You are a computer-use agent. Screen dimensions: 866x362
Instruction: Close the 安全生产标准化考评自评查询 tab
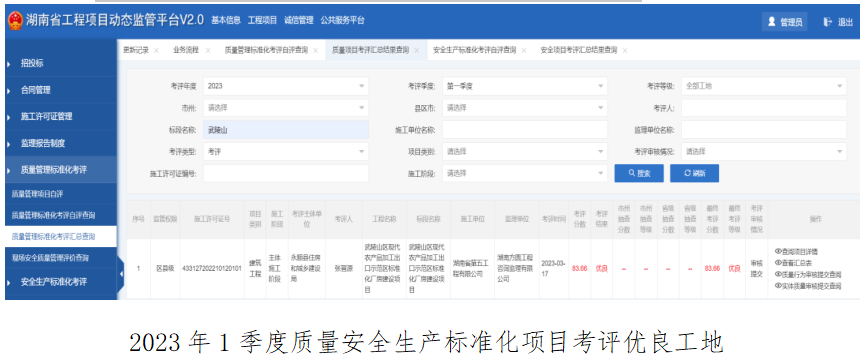point(524,50)
